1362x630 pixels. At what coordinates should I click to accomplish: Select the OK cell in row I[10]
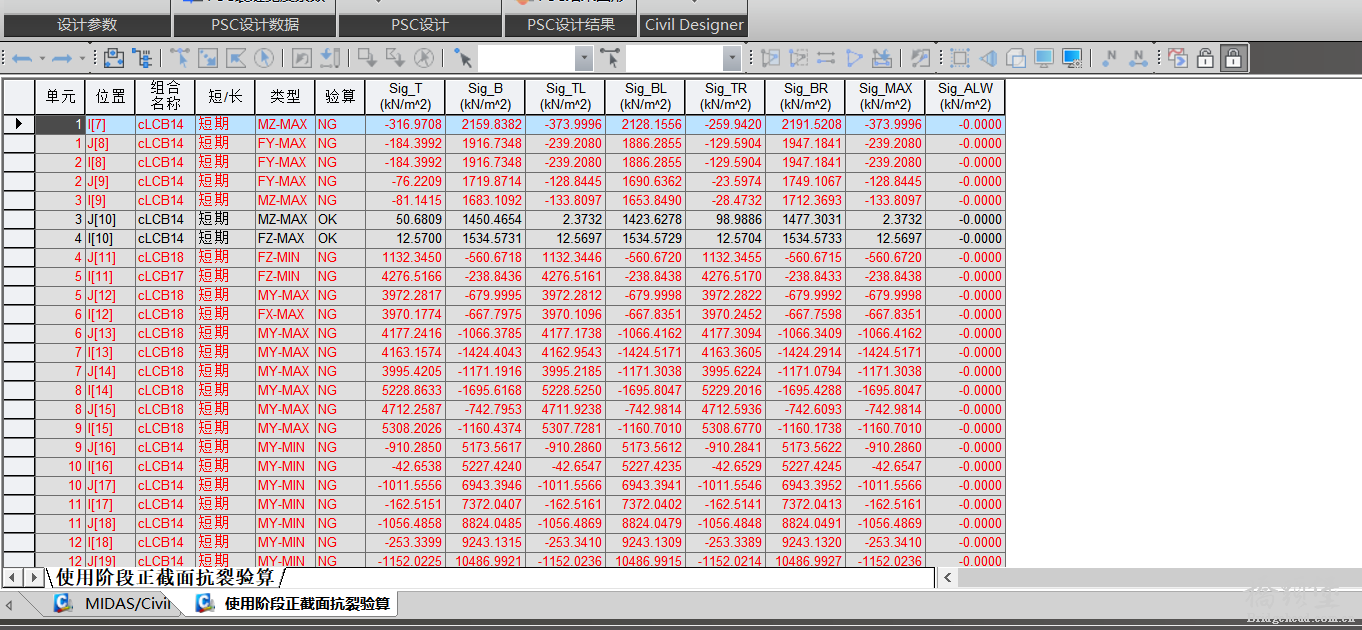(x=340, y=239)
